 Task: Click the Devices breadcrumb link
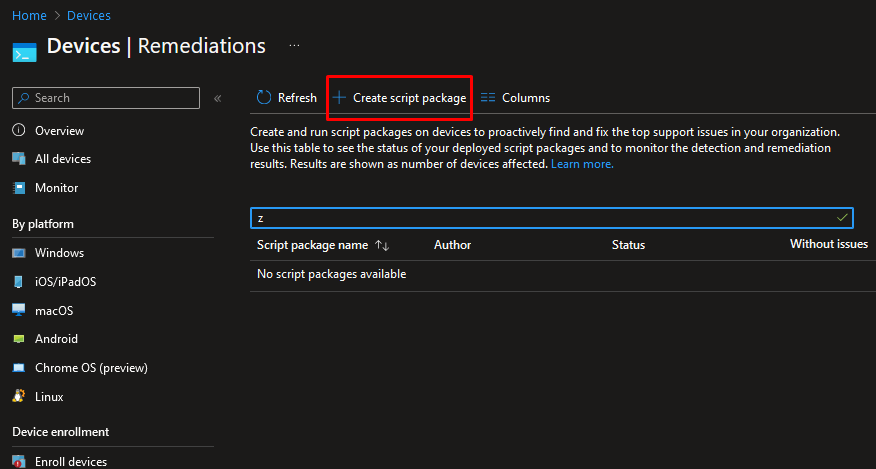point(89,16)
